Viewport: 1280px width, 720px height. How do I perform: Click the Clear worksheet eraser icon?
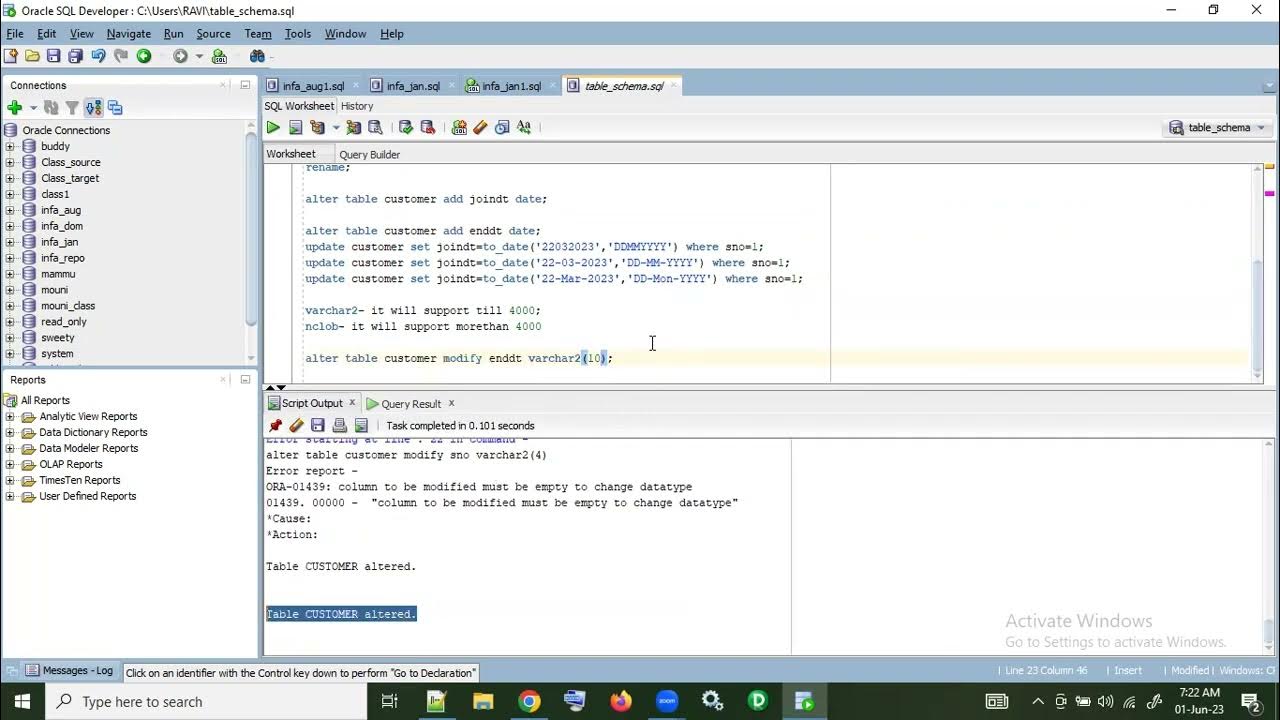[x=480, y=127]
